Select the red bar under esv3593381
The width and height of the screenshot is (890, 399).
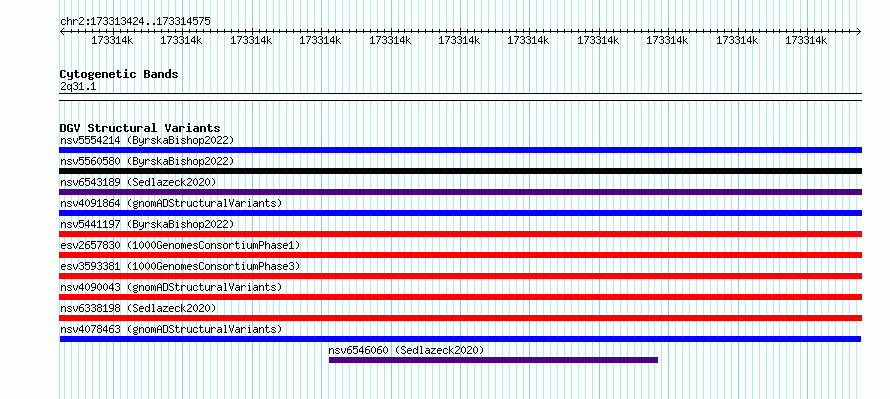click(460, 276)
